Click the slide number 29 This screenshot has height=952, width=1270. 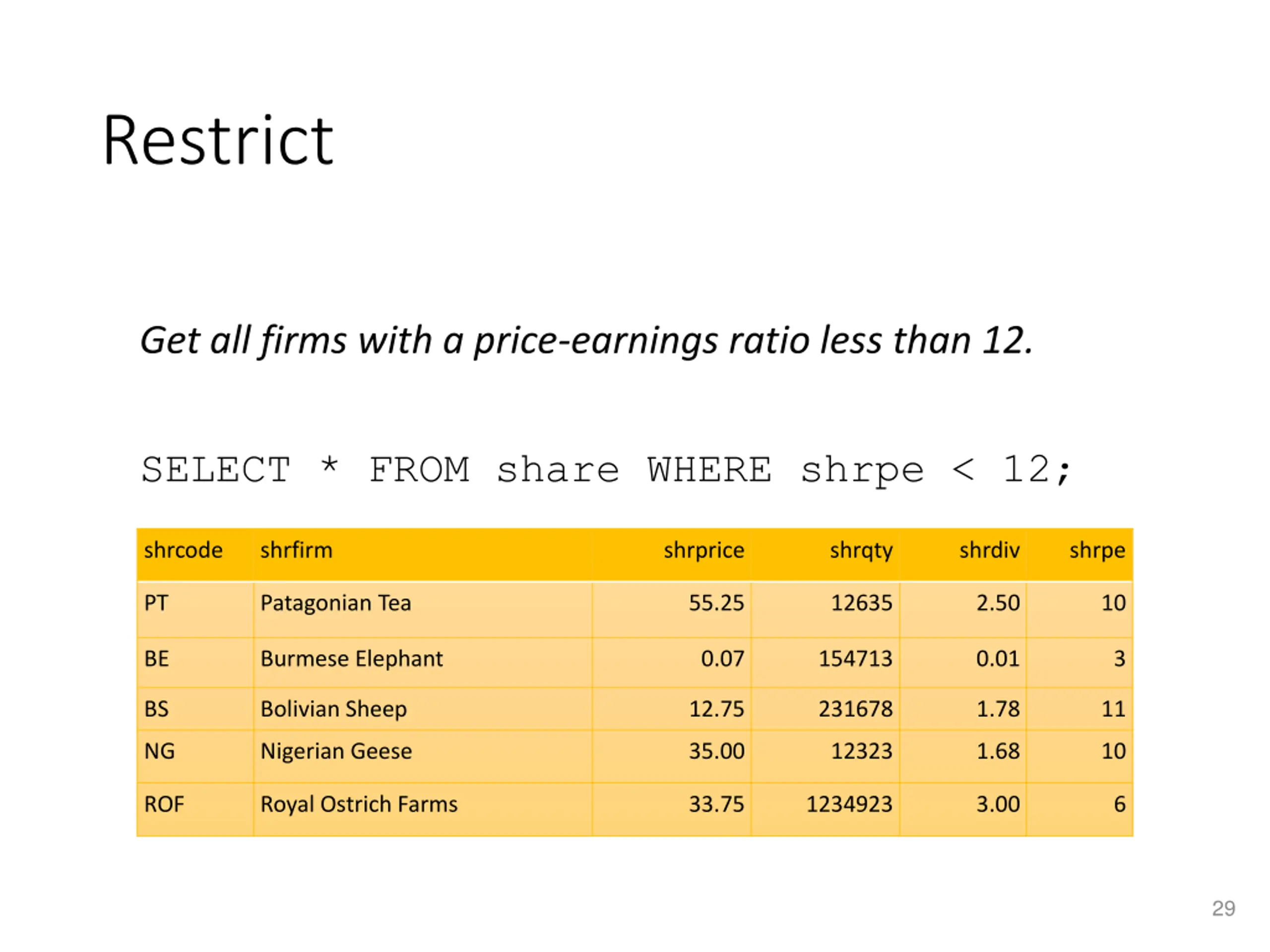click(1223, 908)
